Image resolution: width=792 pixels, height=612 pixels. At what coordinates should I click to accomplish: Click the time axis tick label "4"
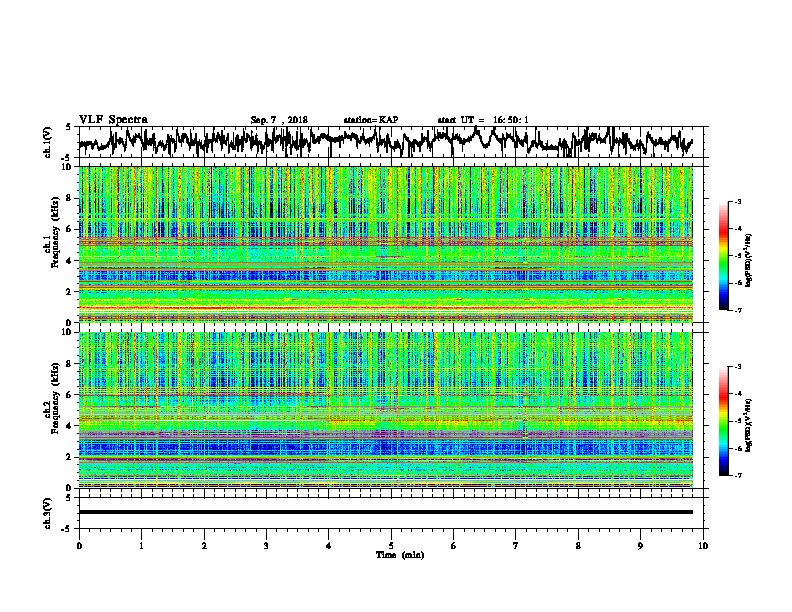329,545
